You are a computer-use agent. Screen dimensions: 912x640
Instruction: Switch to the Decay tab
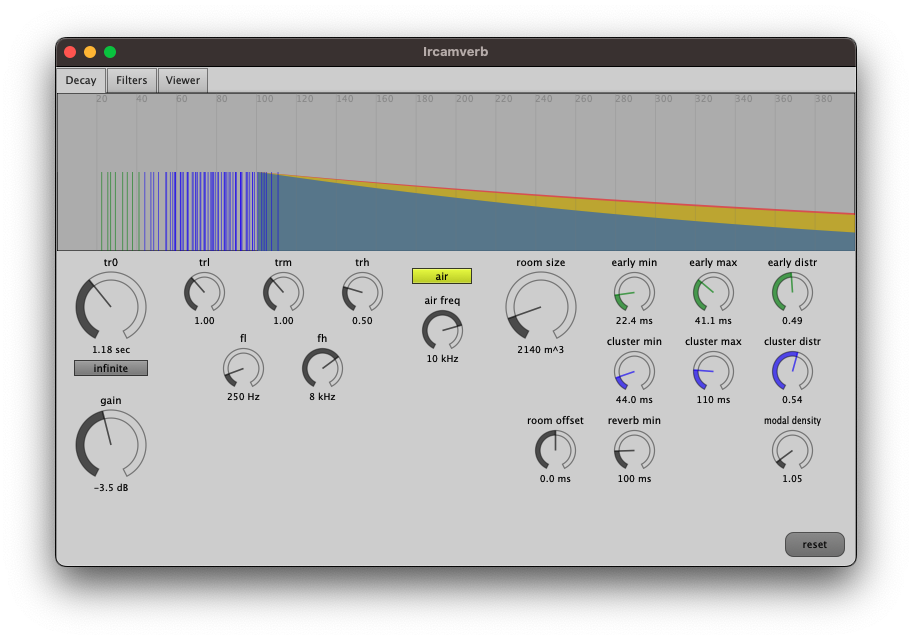click(81, 80)
